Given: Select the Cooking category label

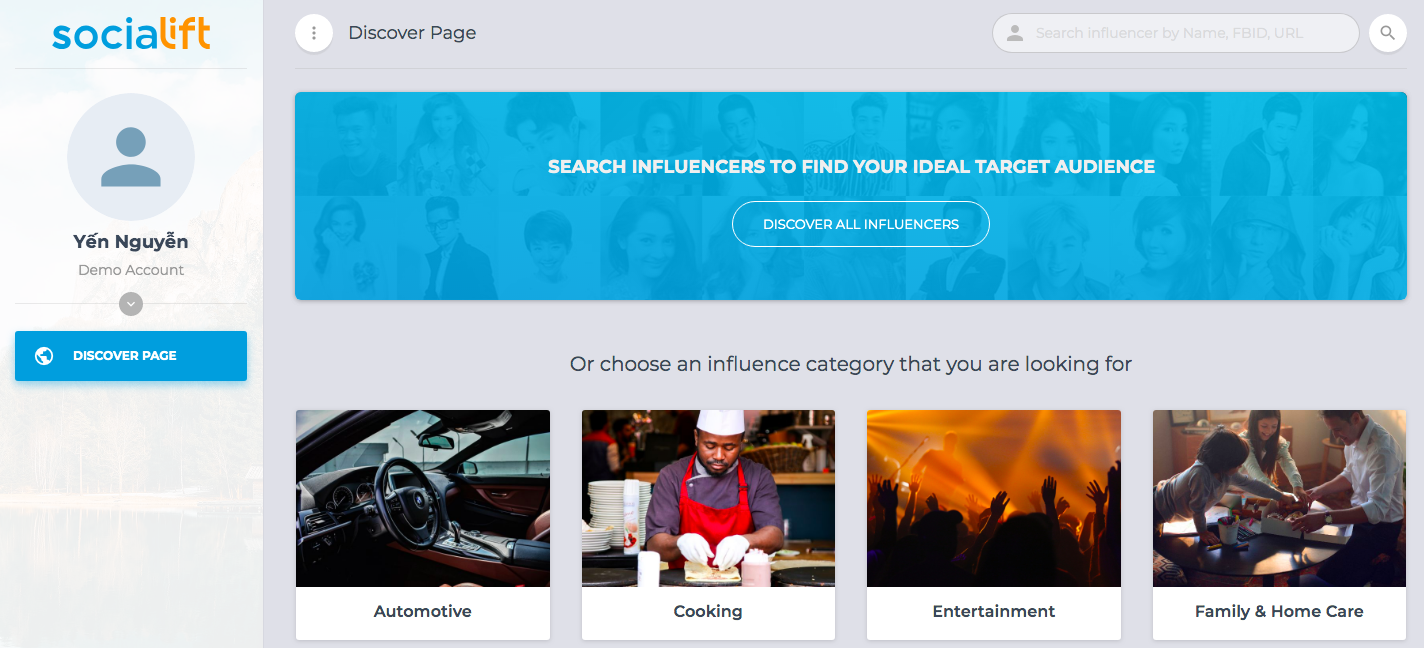Looking at the screenshot, I should [708, 611].
